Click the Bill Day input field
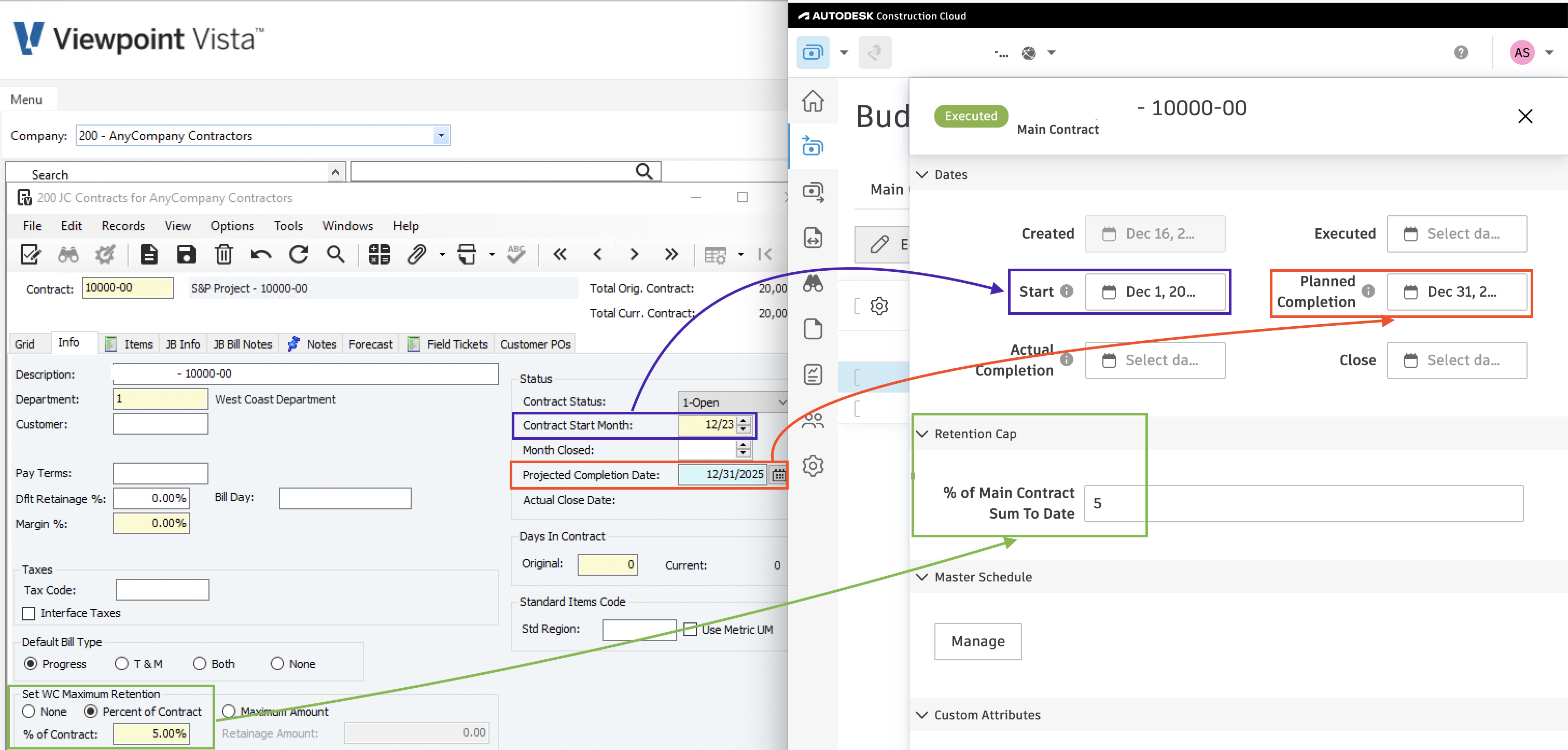The width and height of the screenshot is (1568, 750). point(345,498)
